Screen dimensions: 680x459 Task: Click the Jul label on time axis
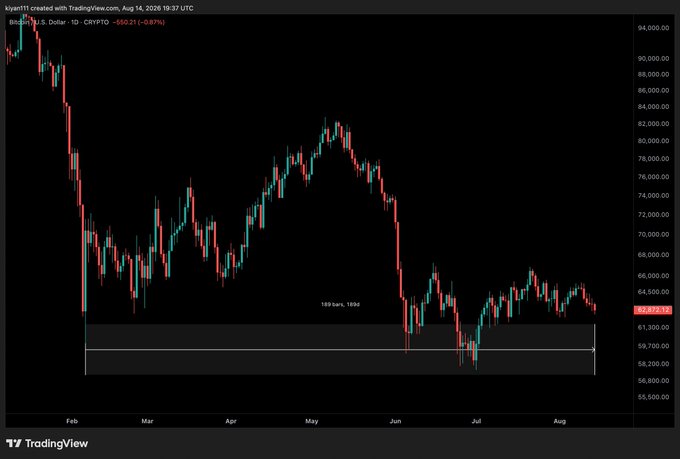click(476, 421)
